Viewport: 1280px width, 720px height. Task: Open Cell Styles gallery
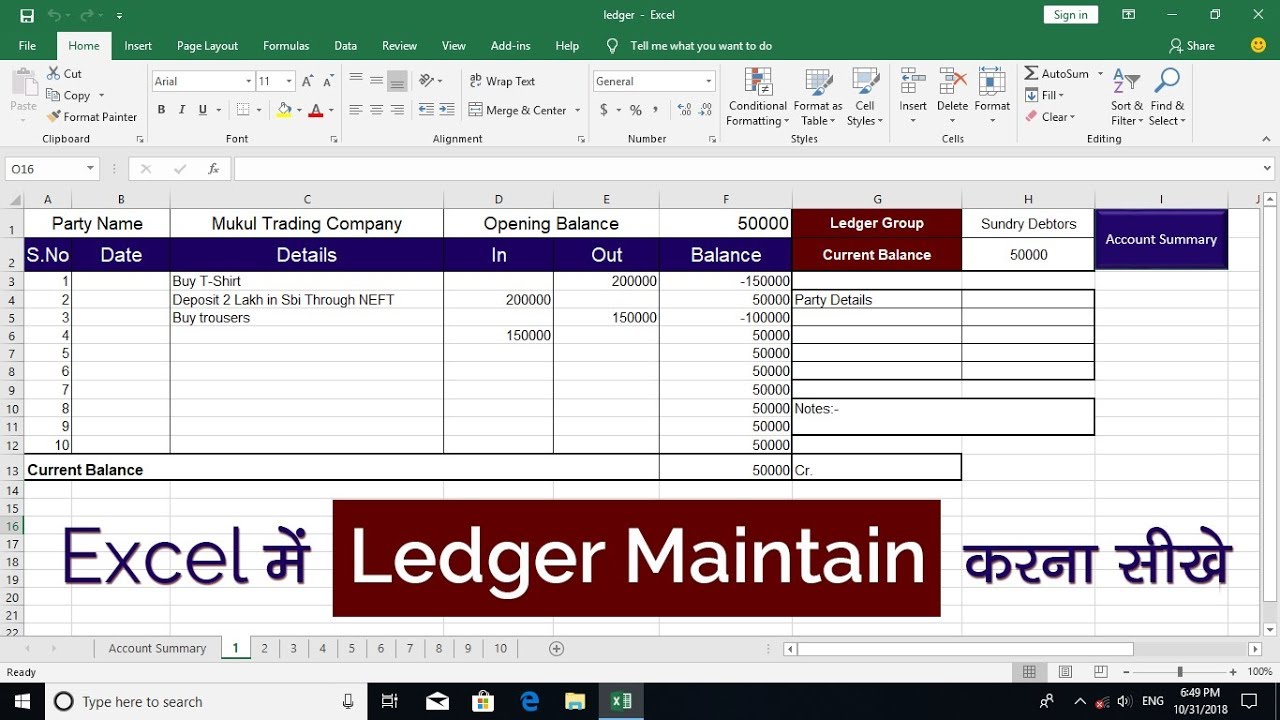coord(865,97)
